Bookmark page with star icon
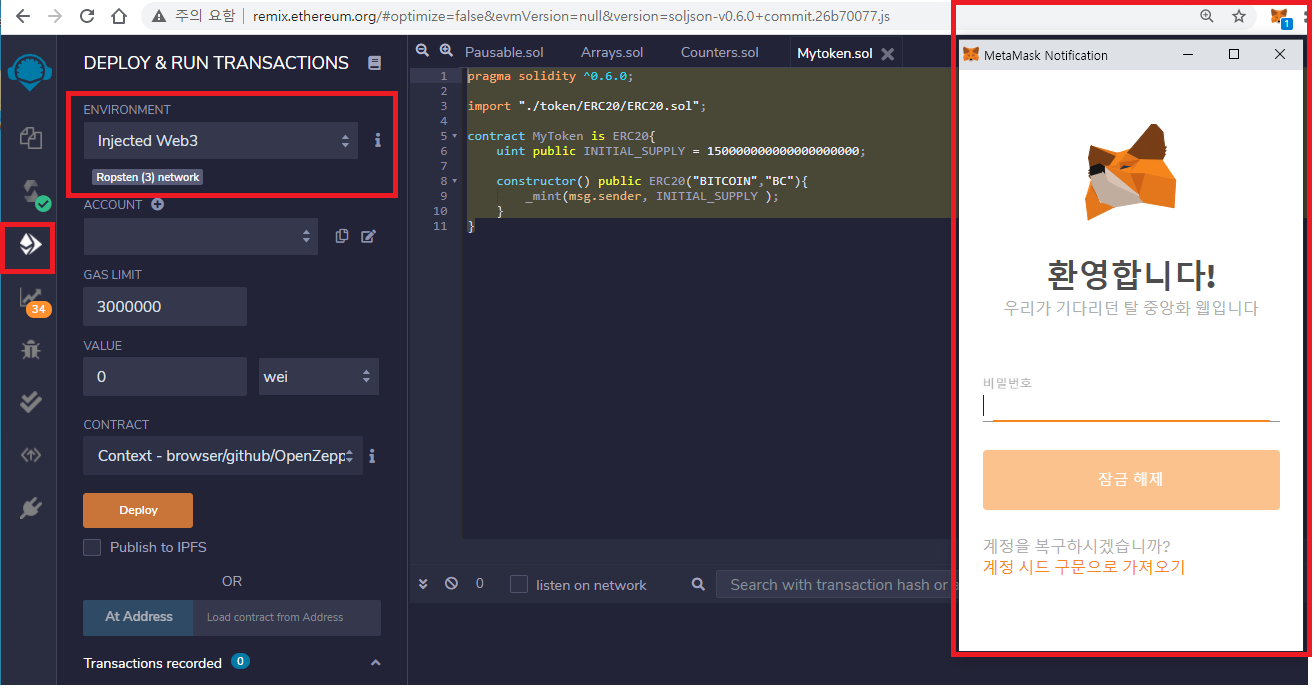Image resolution: width=1315 pixels, height=688 pixels. [1239, 17]
